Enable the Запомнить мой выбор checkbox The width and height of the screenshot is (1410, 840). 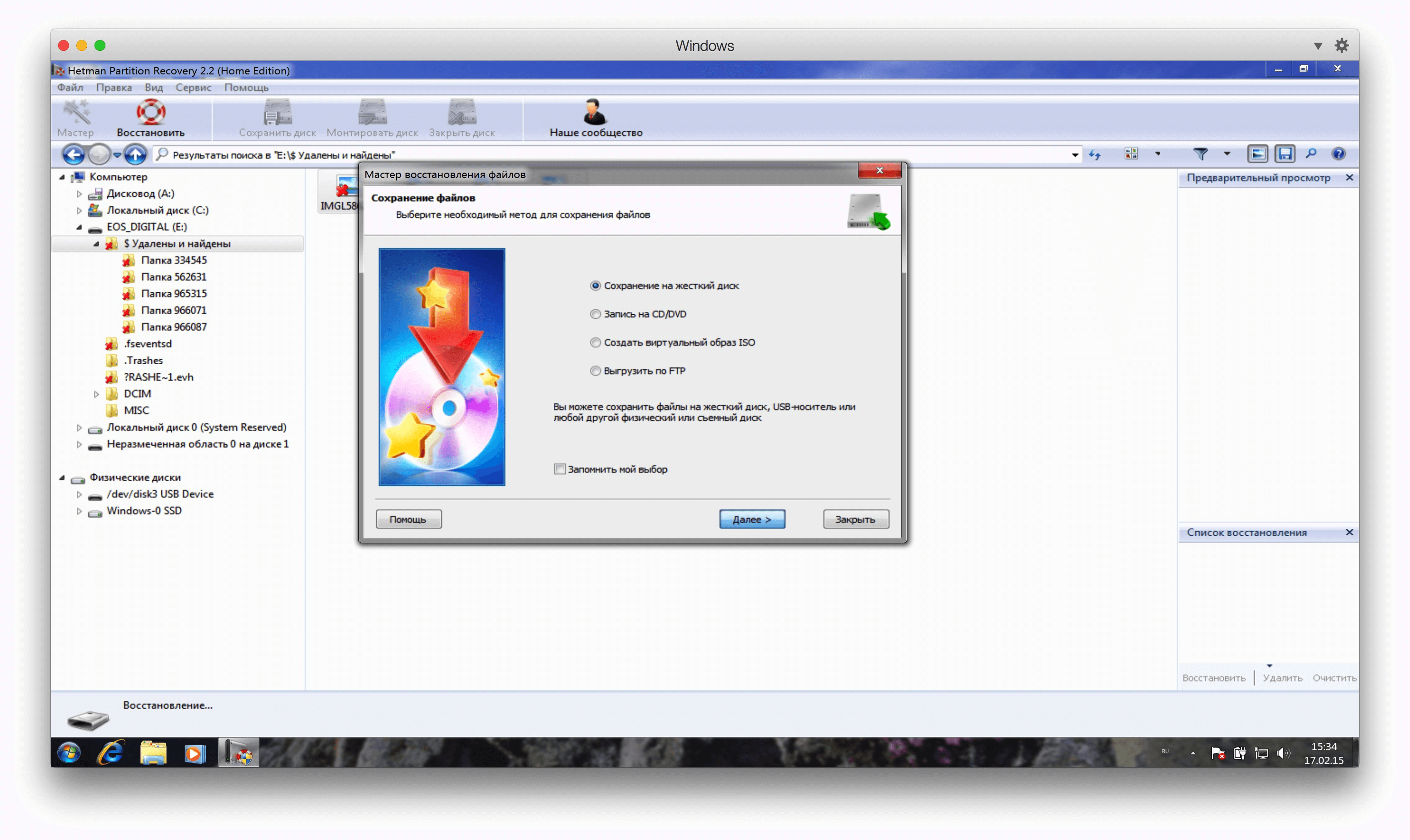pos(560,469)
